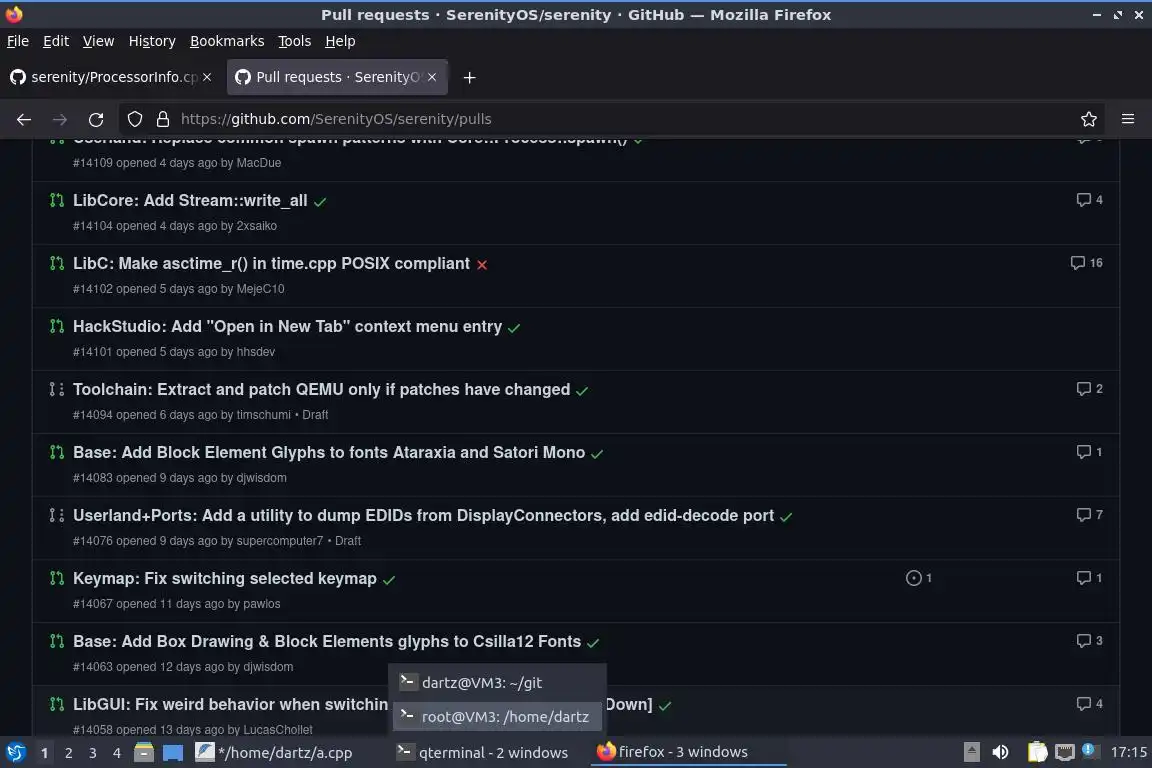Open the Edit menu

tap(56, 41)
